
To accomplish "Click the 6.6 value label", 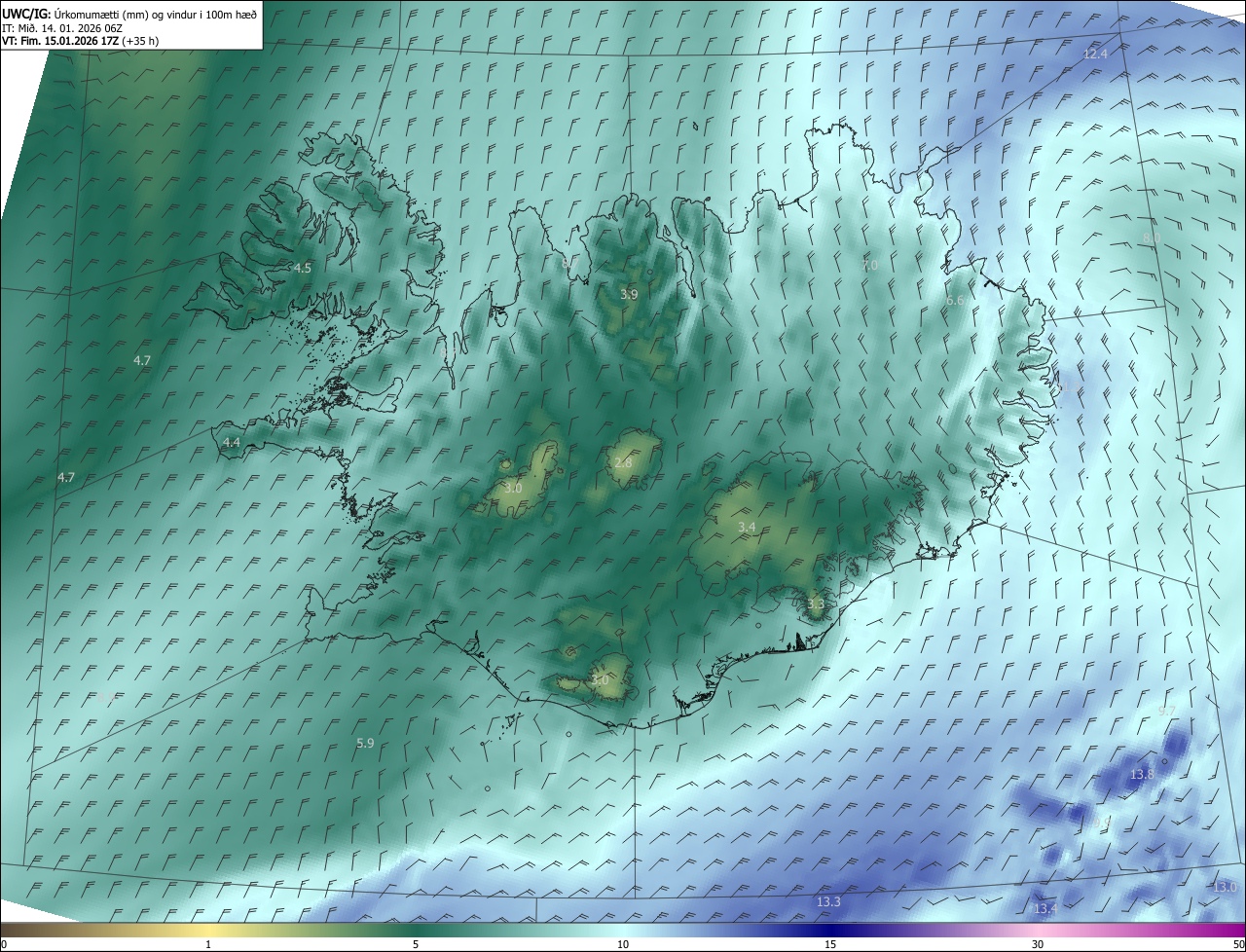I will [955, 301].
